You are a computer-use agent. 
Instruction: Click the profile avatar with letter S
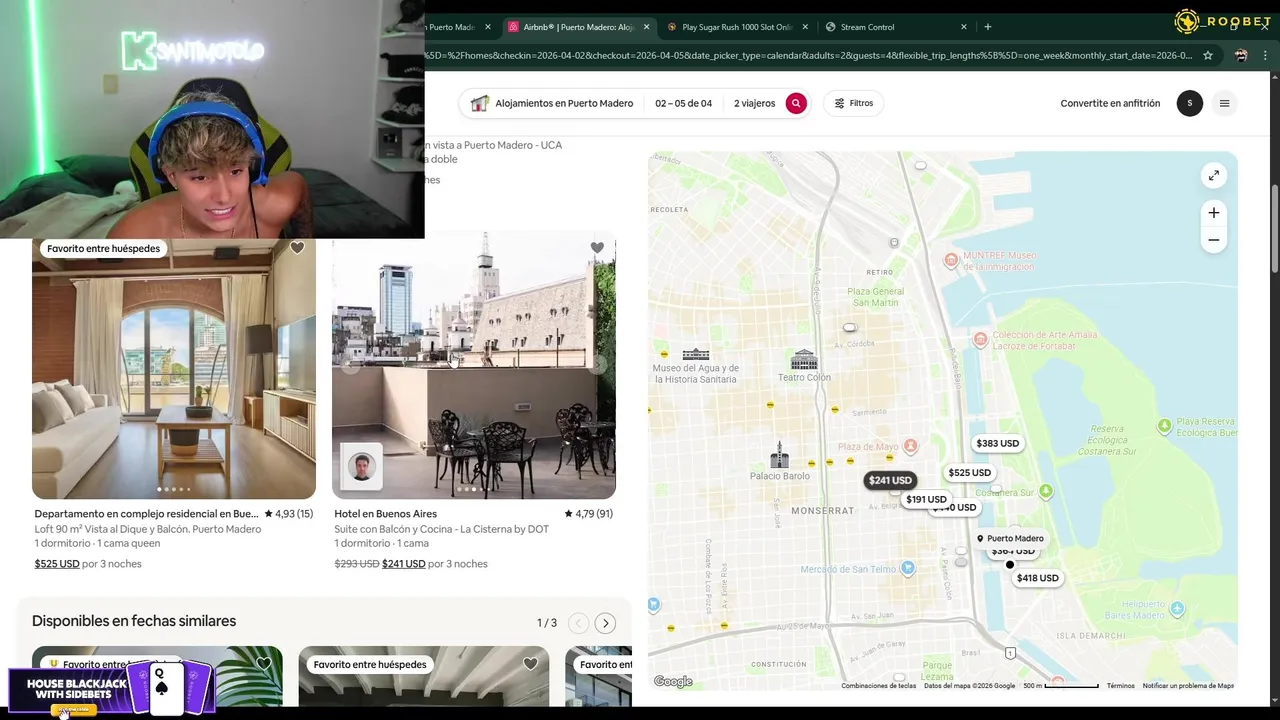click(1189, 103)
